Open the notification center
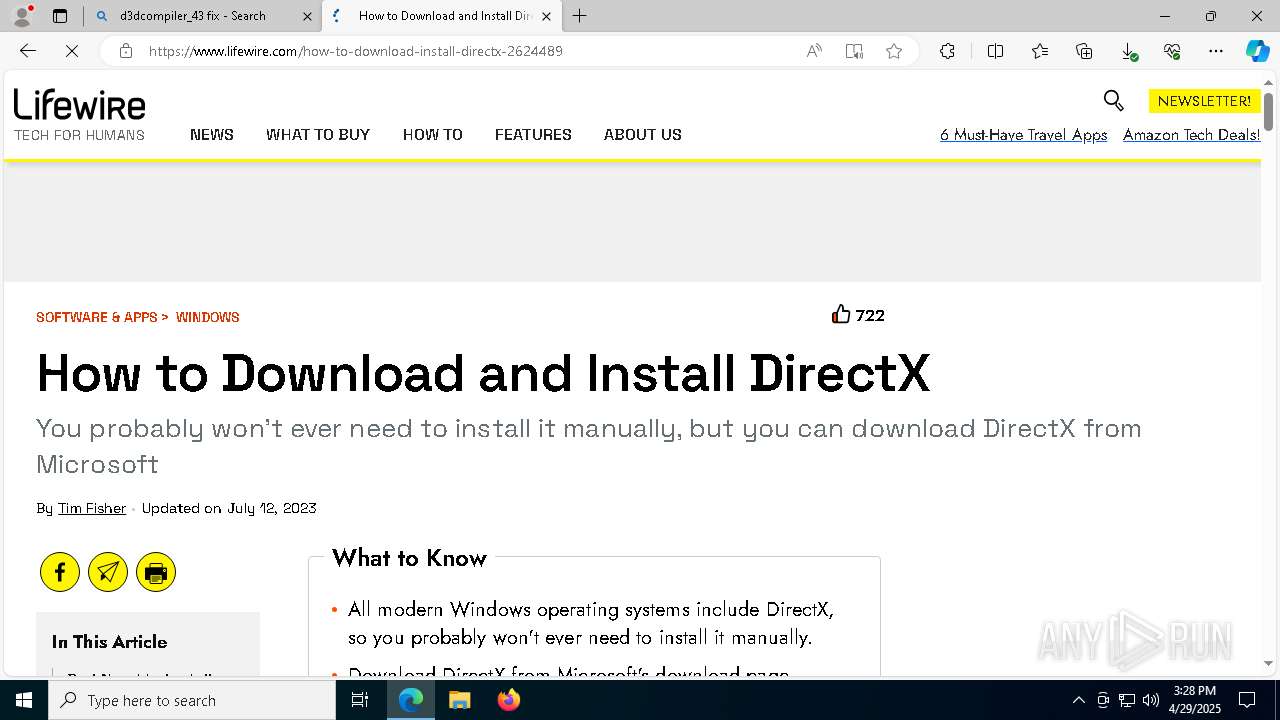This screenshot has height=720, width=1280. click(1247, 700)
